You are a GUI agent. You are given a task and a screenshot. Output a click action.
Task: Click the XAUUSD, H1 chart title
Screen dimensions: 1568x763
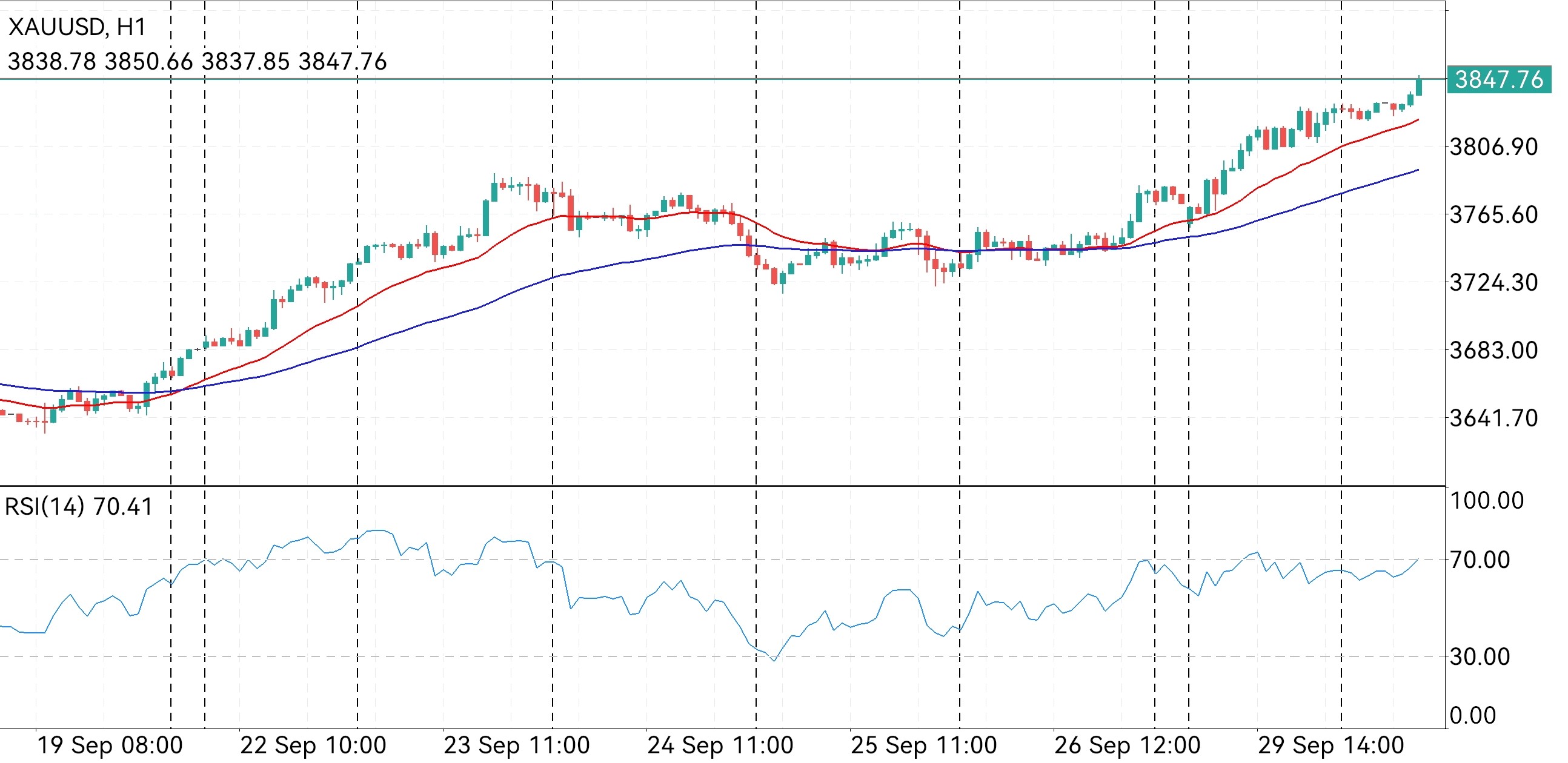[x=78, y=28]
